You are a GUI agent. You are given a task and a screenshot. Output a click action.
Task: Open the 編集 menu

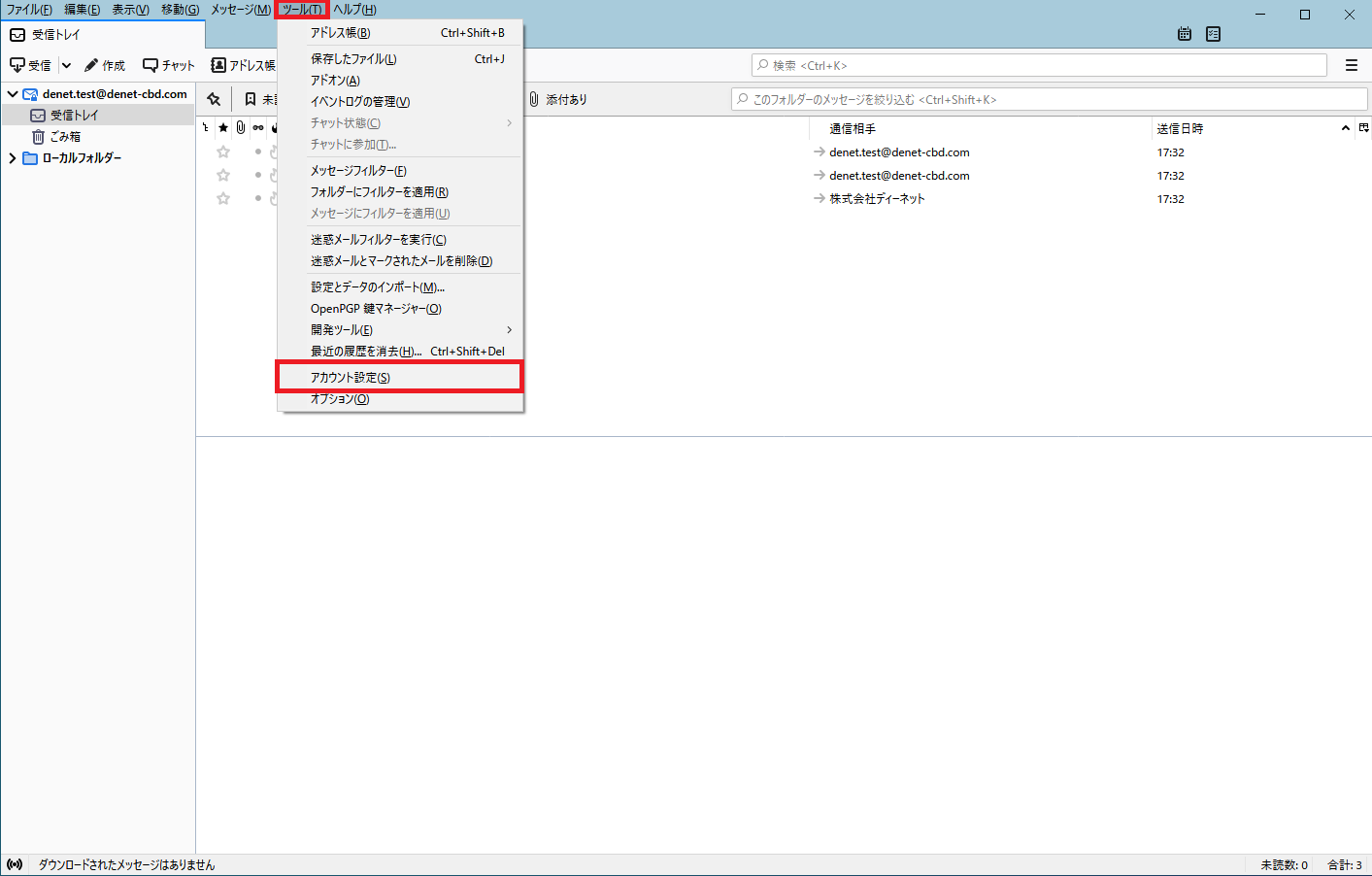[83, 10]
